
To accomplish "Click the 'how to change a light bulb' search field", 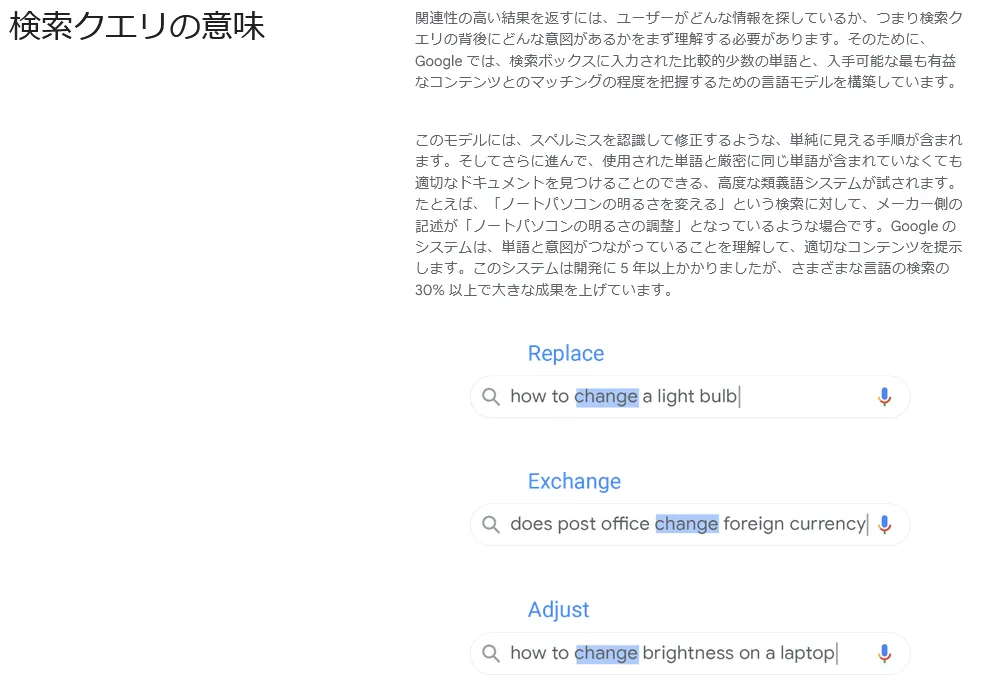I will [x=690, y=397].
